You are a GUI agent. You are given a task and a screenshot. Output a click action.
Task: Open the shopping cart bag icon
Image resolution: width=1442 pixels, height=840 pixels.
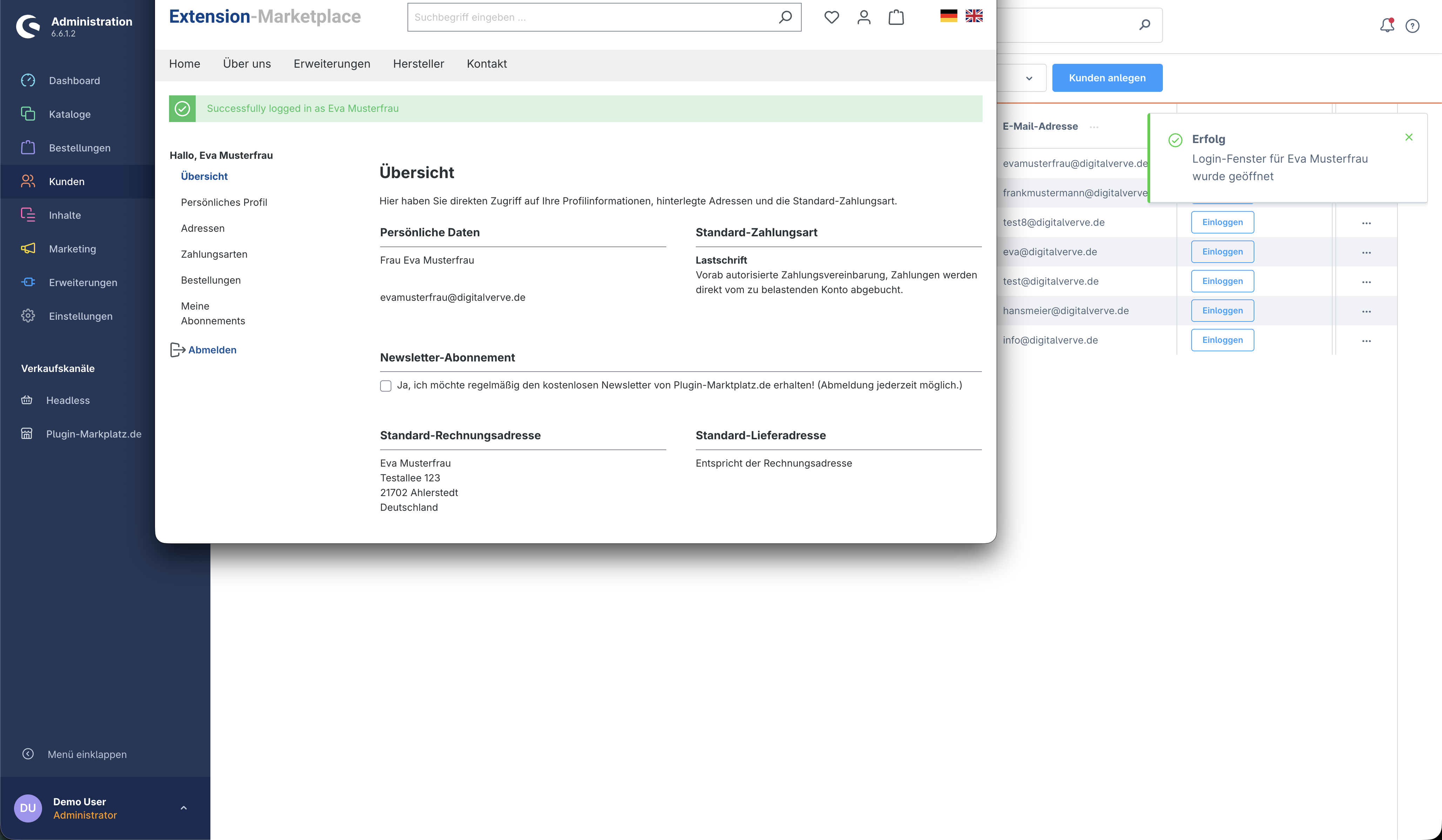(x=896, y=17)
